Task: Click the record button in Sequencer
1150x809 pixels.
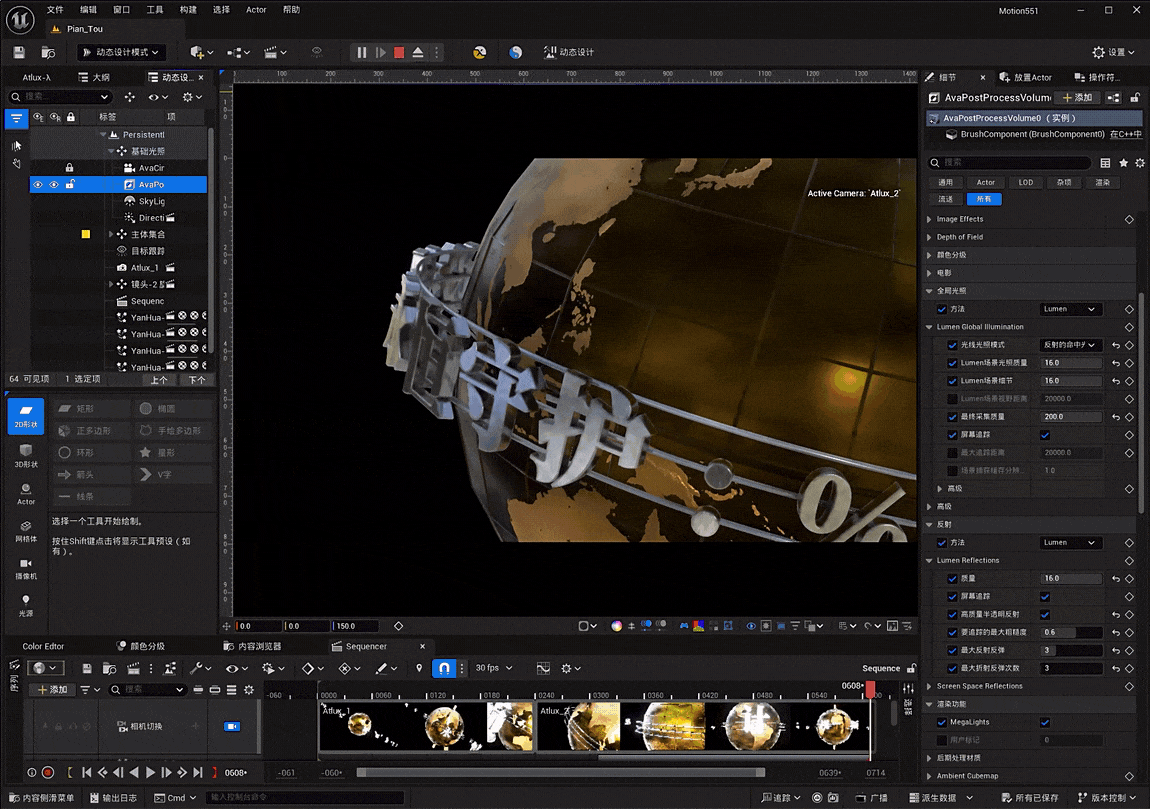Action: tap(48, 772)
